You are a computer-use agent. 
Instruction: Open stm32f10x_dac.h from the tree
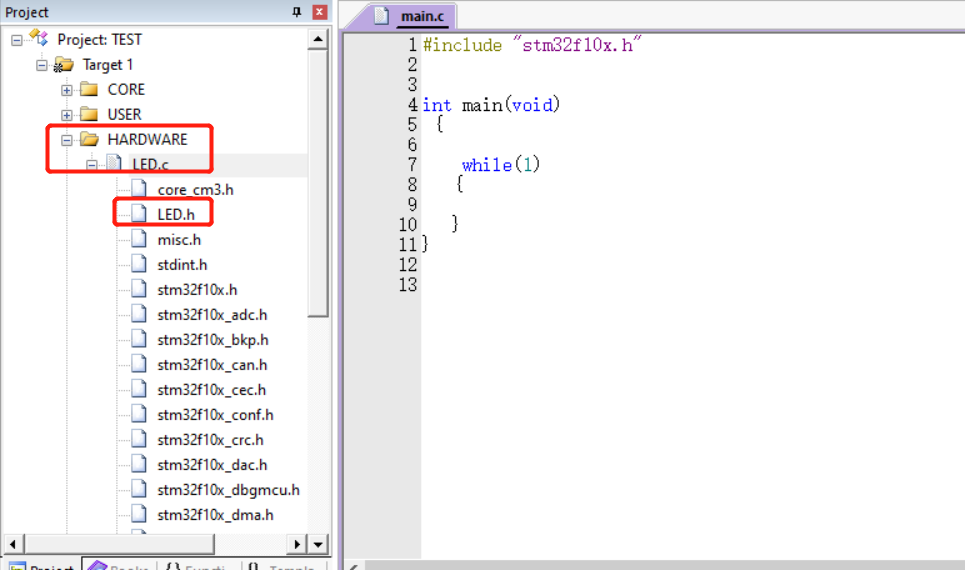212,465
